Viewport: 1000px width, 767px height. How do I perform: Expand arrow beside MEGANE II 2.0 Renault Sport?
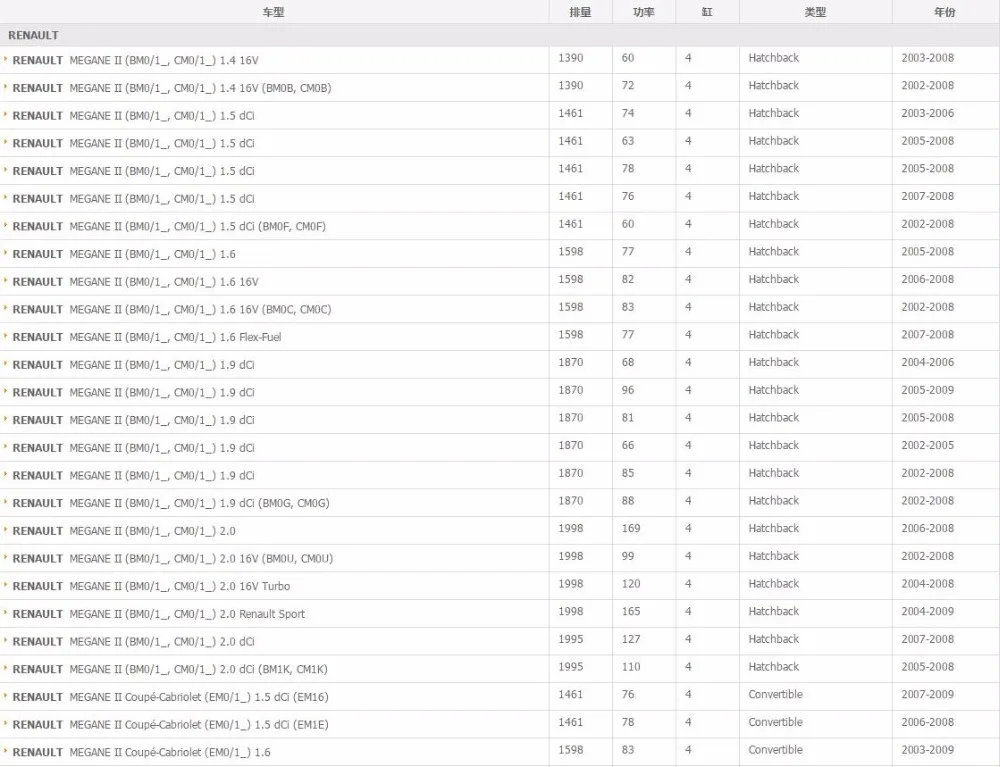click(x=6, y=613)
